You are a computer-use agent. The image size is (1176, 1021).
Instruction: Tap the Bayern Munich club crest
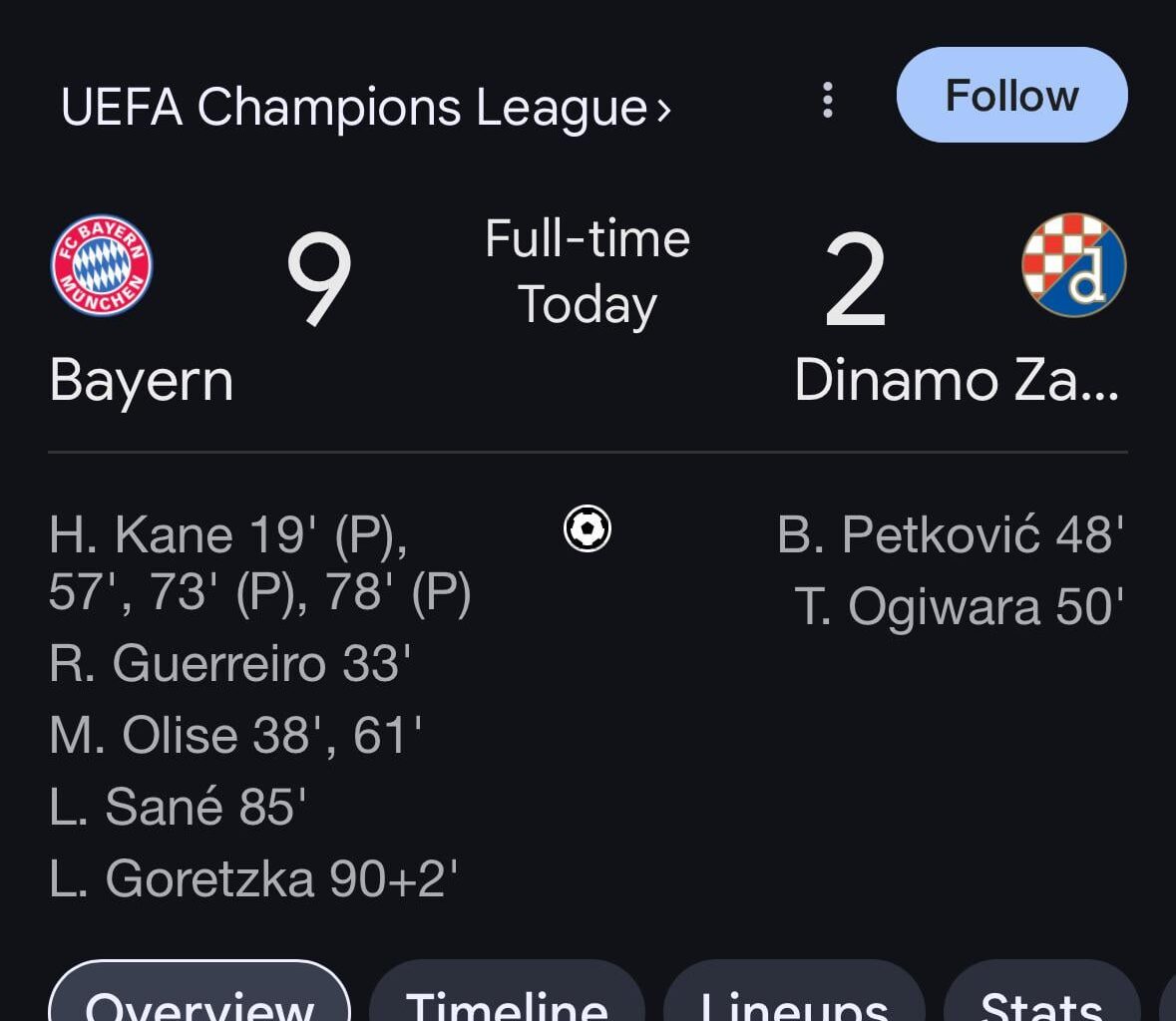101,265
